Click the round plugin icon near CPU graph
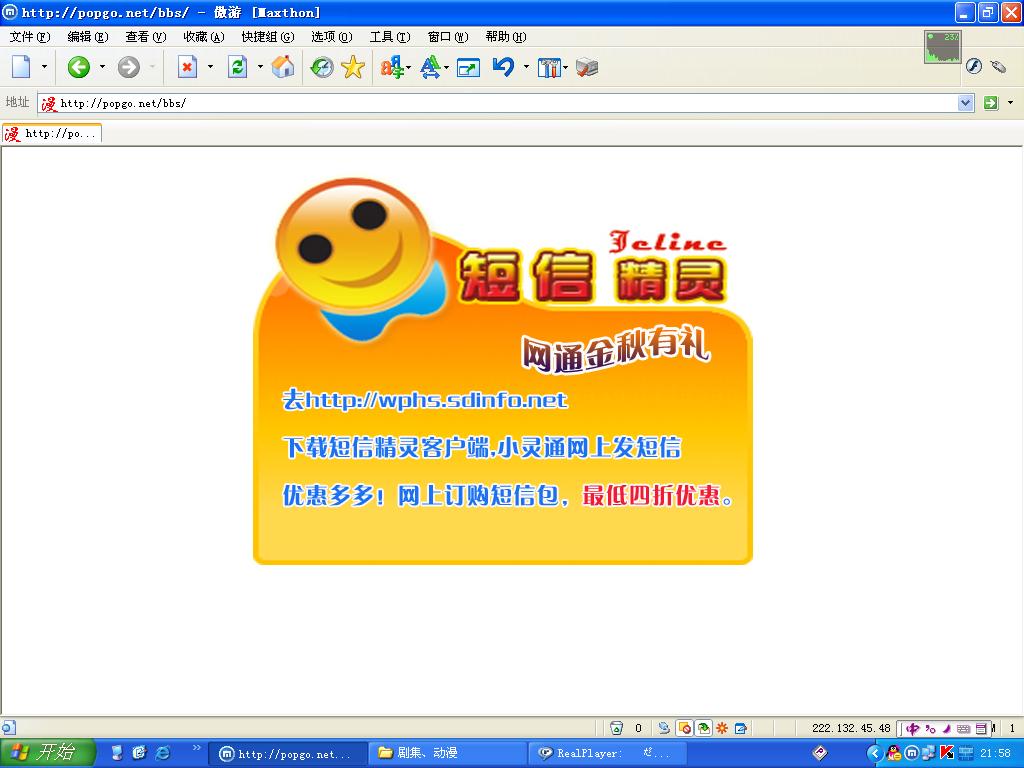This screenshot has height=768, width=1024. click(x=974, y=66)
